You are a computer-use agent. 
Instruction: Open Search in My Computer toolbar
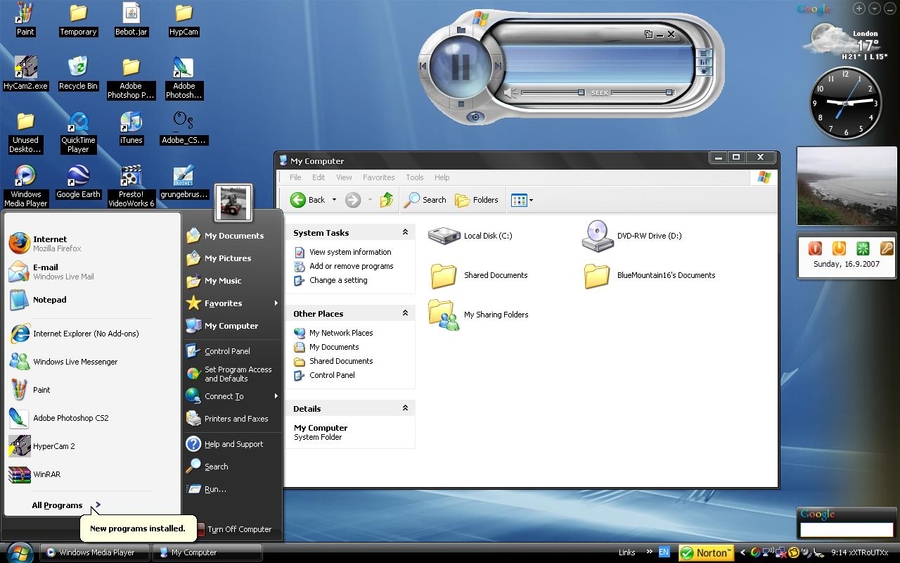(425, 200)
